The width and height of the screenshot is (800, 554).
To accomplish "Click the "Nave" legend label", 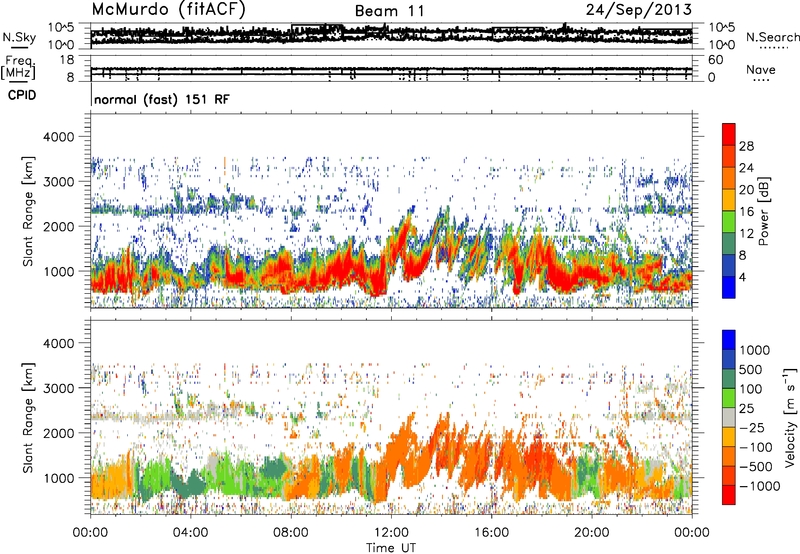I will 761,69.
